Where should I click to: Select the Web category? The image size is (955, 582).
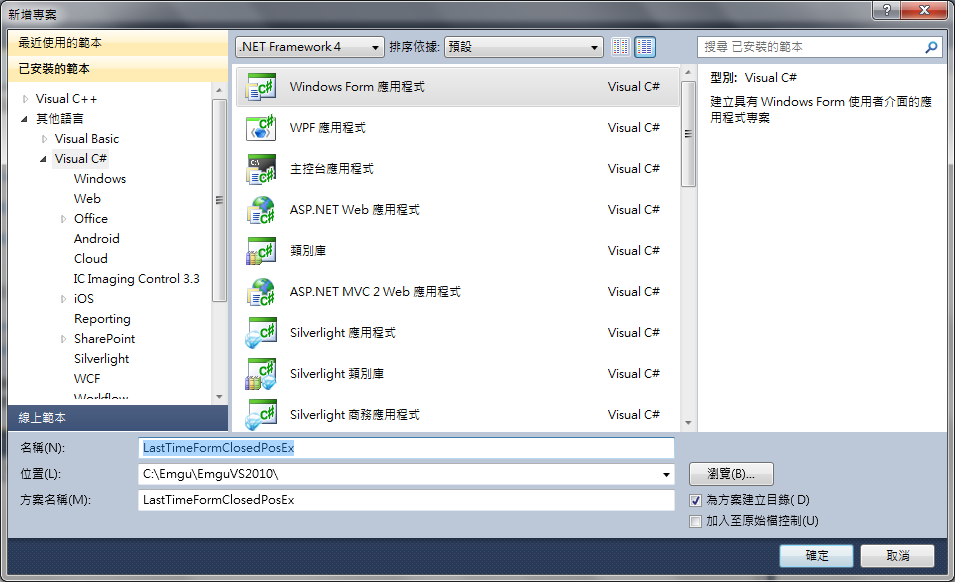[87, 198]
